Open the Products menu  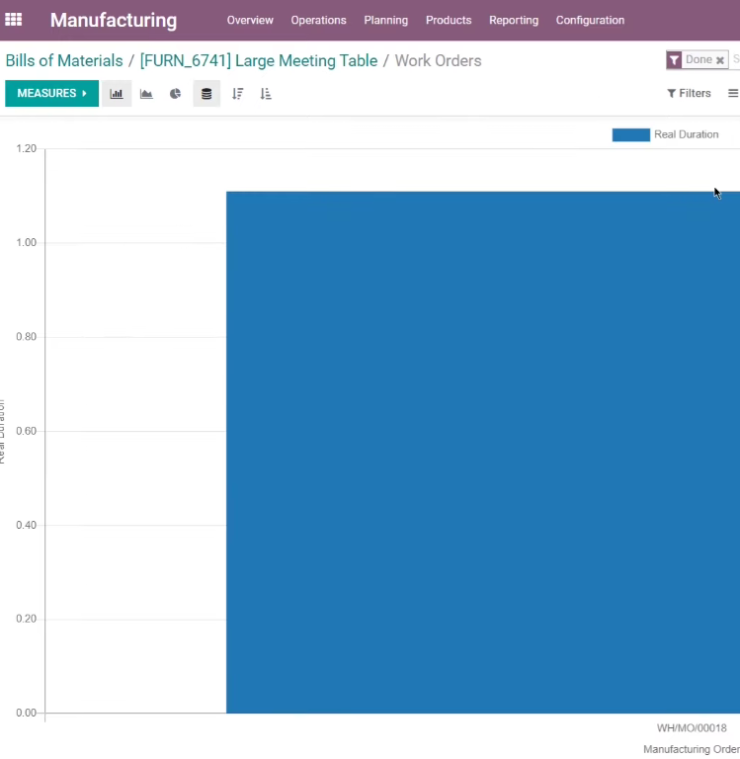tap(449, 20)
